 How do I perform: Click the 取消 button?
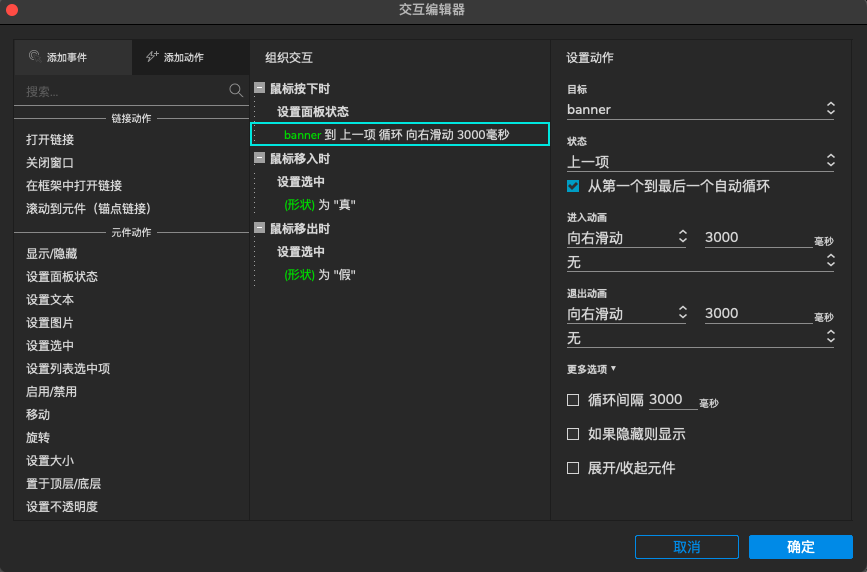pyautogui.click(x=687, y=547)
